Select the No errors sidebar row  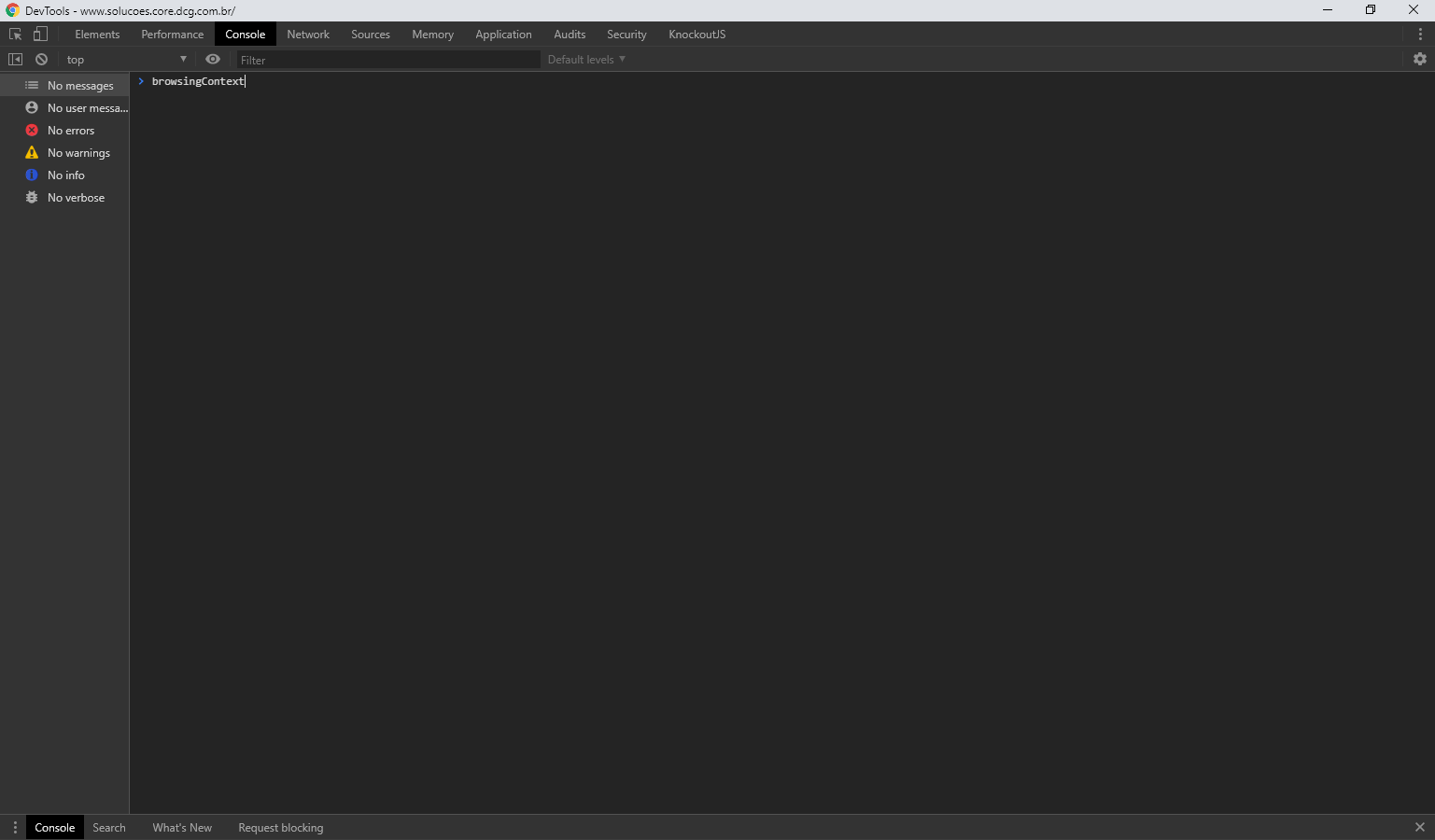pos(64,131)
